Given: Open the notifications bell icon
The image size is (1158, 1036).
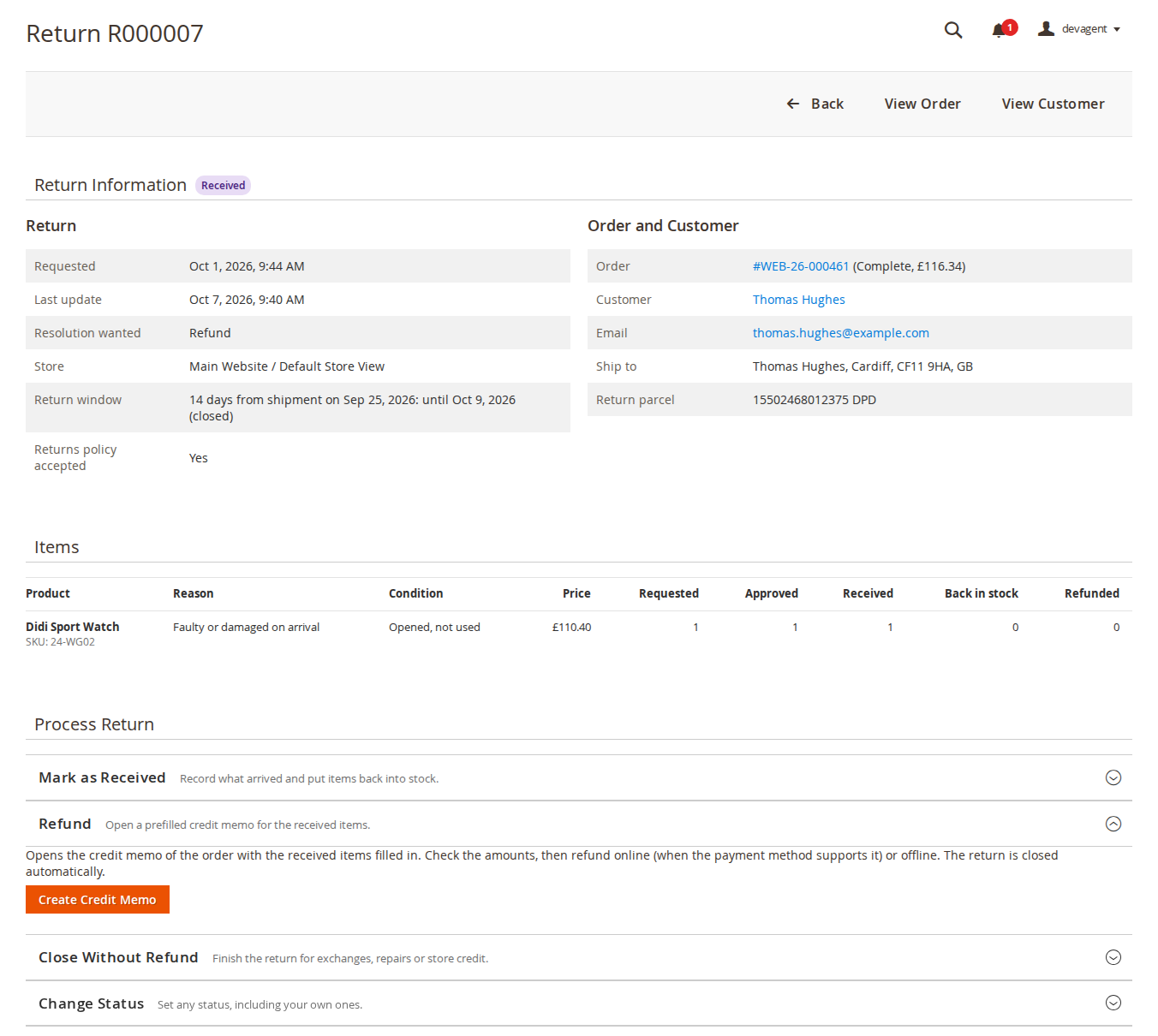Looking at the screenshot, I should (x=999, y=31).
